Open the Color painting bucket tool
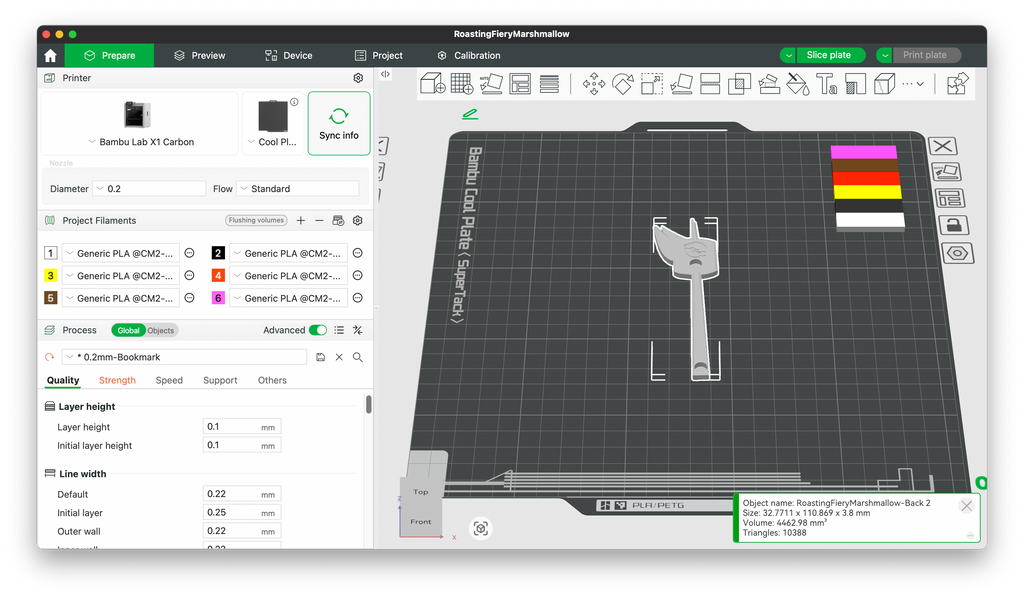Viewport: 1024px width, 598px height. coord(797,84)
